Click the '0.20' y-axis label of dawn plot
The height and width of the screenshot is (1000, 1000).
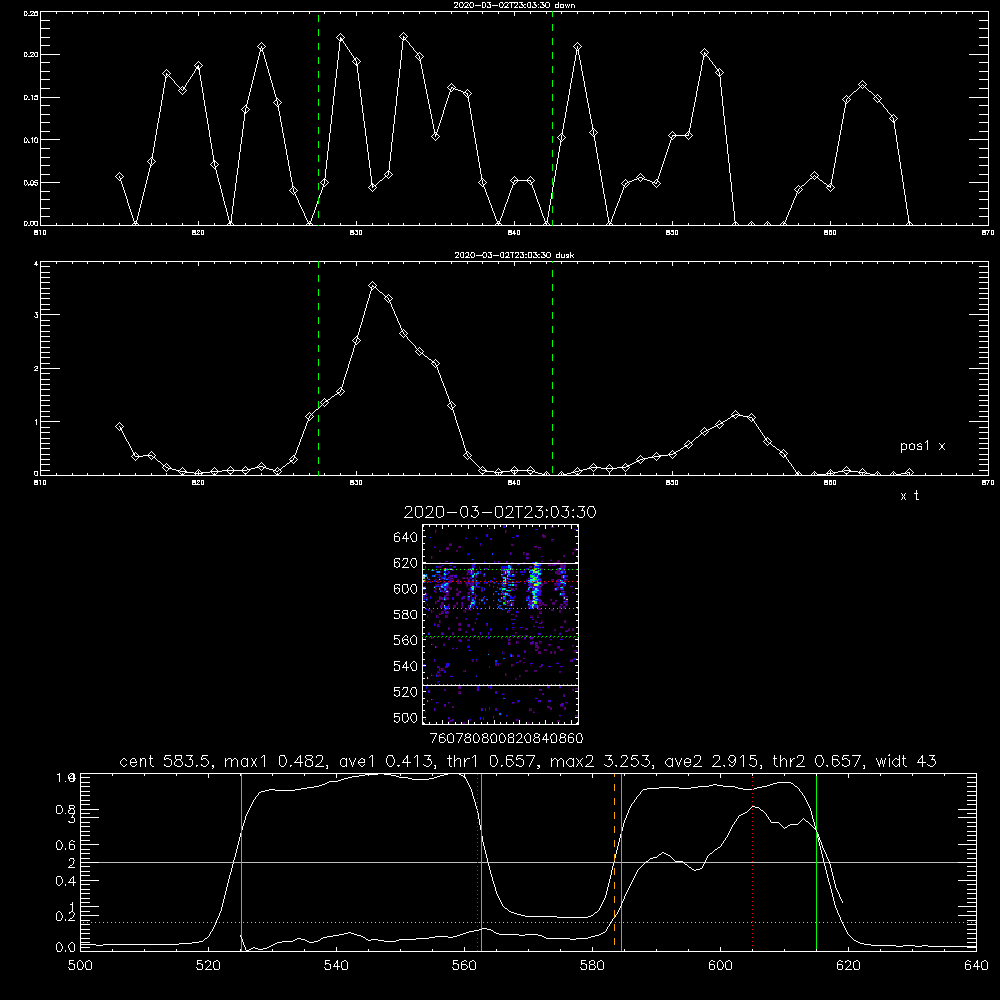click(31, 55)
